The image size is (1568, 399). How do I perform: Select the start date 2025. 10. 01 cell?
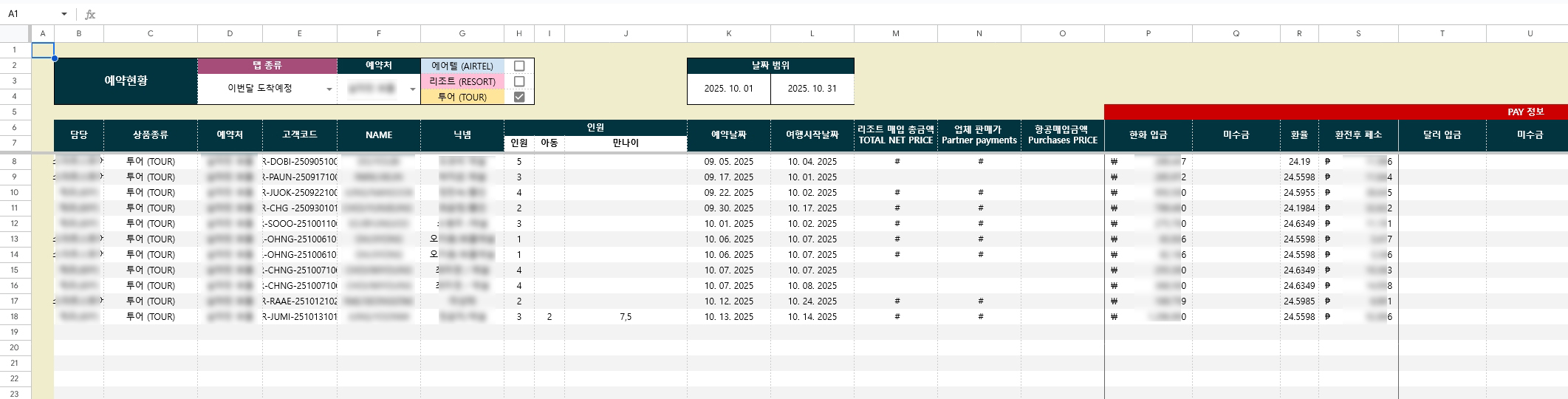point(729,89)
